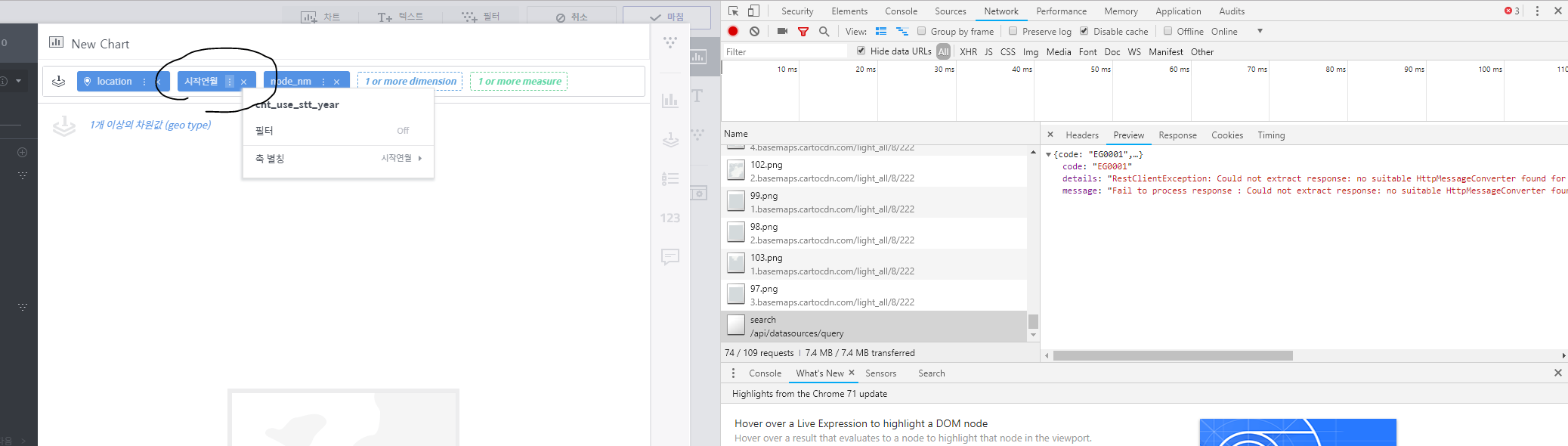Click 취소 cancel button
Image resolution: width=1568 pixels, height=446 pixels.
(572, 17)
